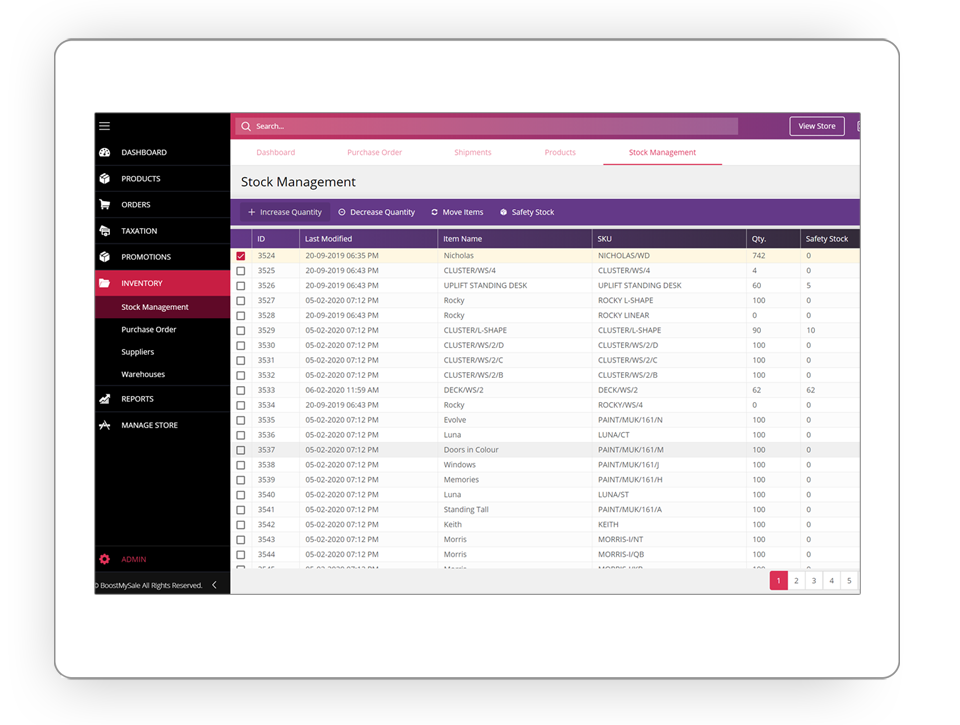Open the Products tab
The image size is (960, 725).
coord(560,152)
